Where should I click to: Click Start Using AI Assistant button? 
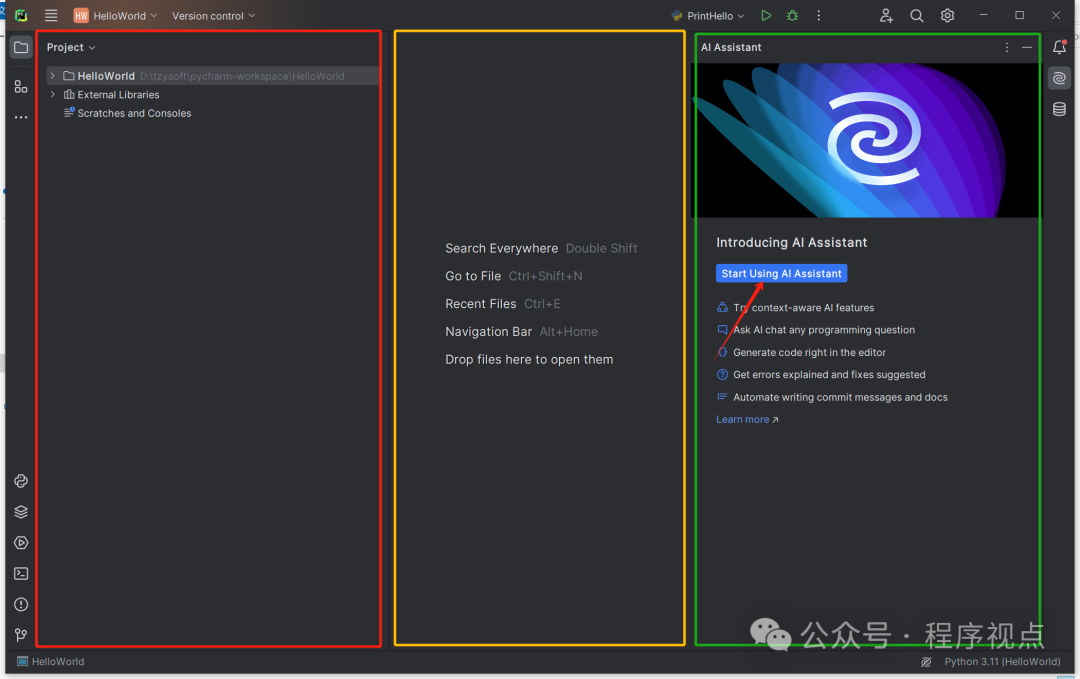coord(781,273)
